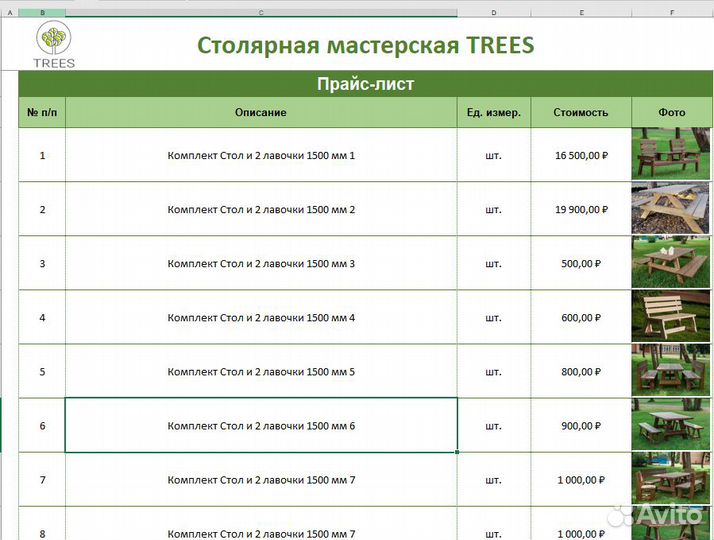Screen dimensions: 714x540
Task: Click column E header
Action: click(580, 13)
